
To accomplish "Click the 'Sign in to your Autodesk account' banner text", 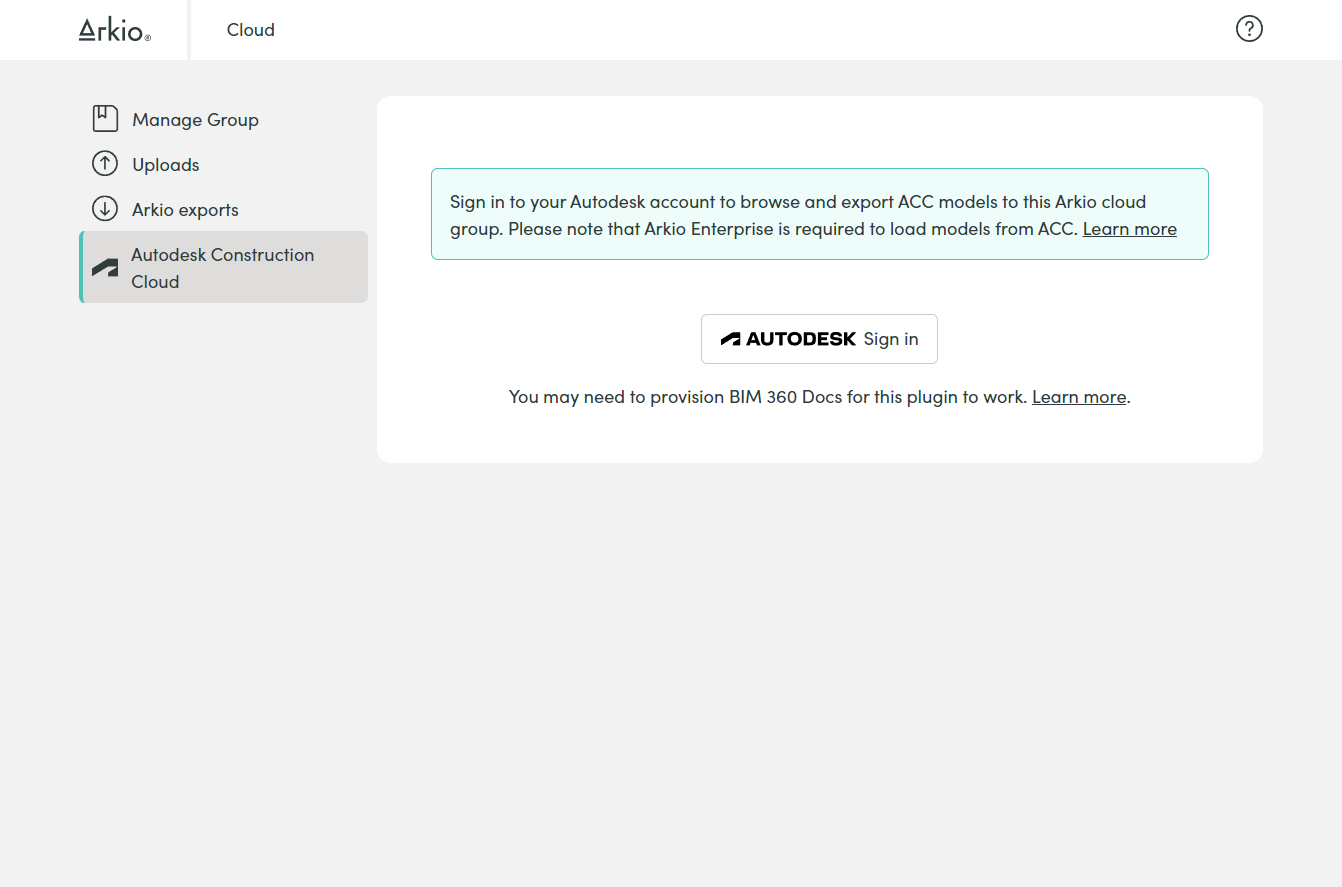I will (x=813, y=215).
